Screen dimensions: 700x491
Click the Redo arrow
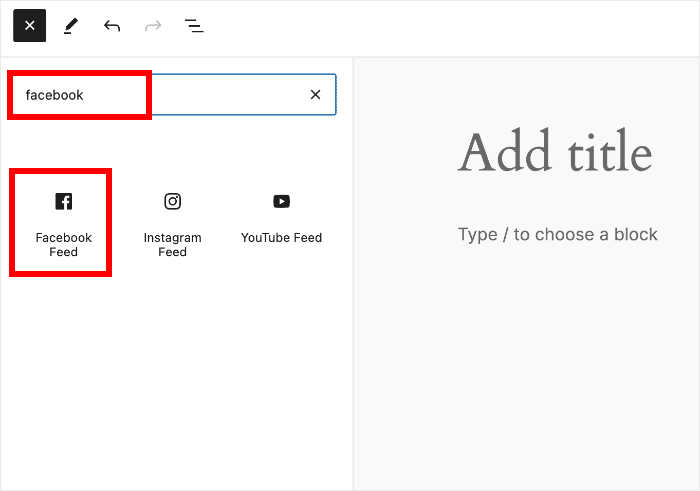click(x=153, y=26)
